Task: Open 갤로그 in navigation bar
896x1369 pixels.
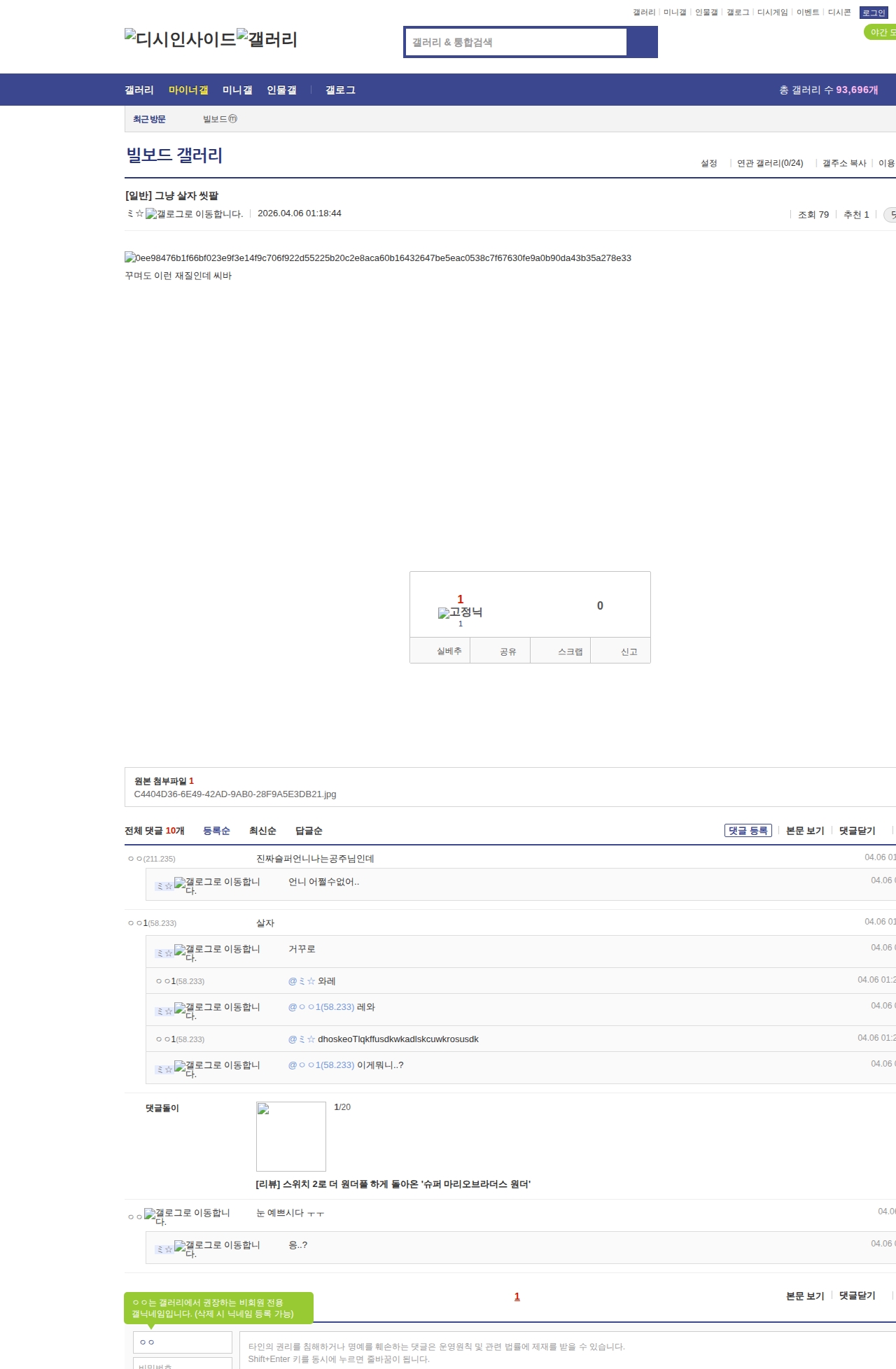Action: point(340,90)
